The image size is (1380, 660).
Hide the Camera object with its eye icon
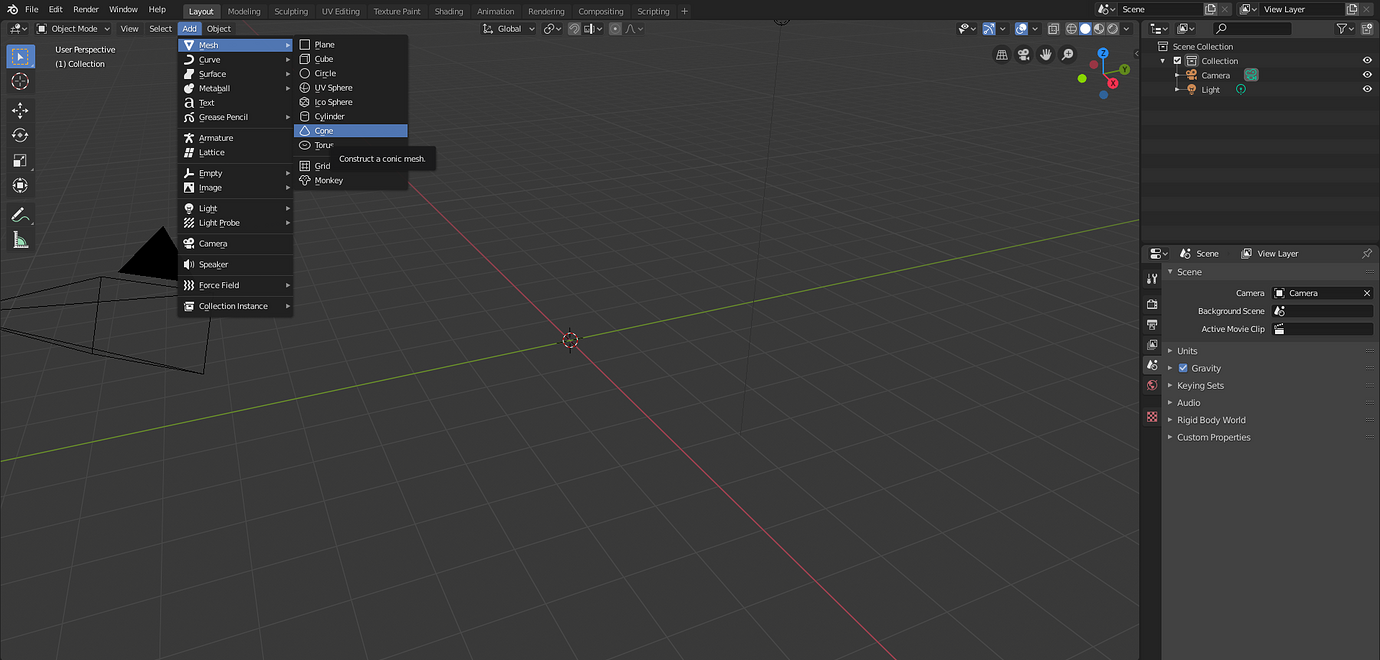[1367, 75]
